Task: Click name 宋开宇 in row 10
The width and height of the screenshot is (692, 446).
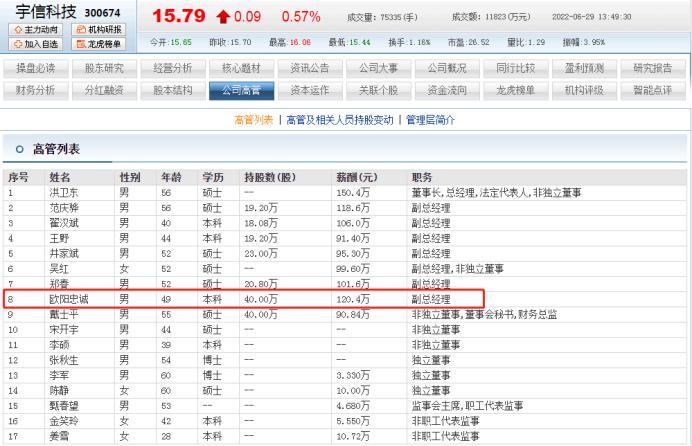Action: (64, 330)
